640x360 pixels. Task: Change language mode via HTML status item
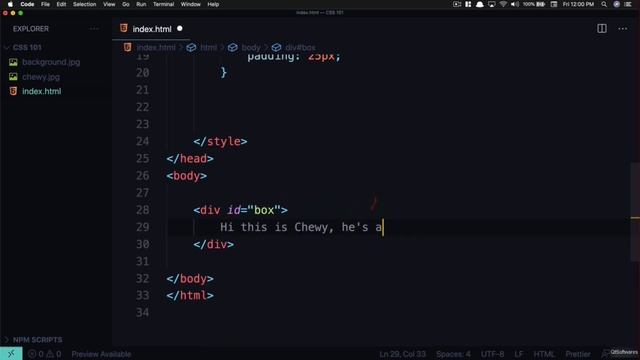(544, 354)
